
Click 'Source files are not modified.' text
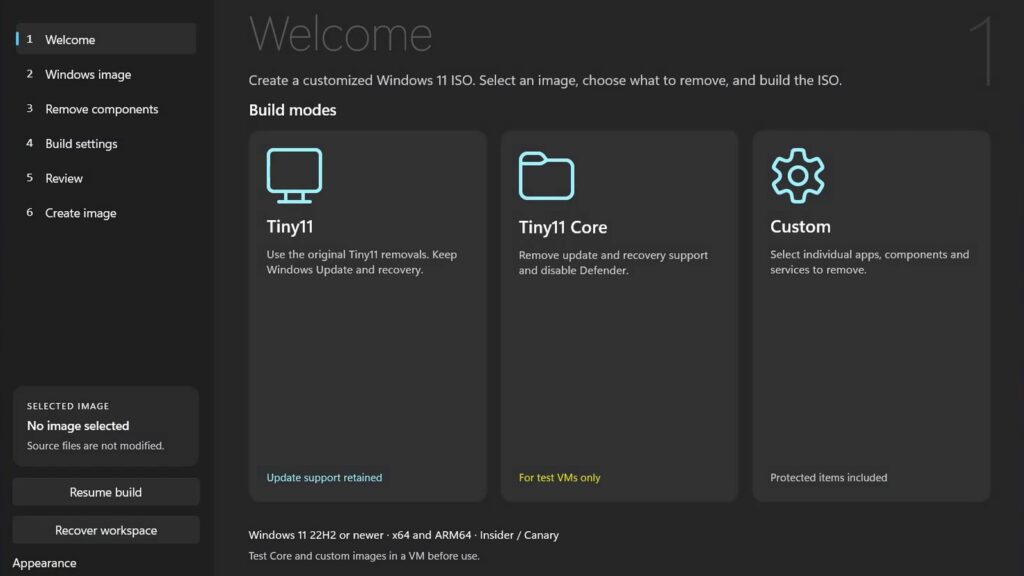coord(95,445)
